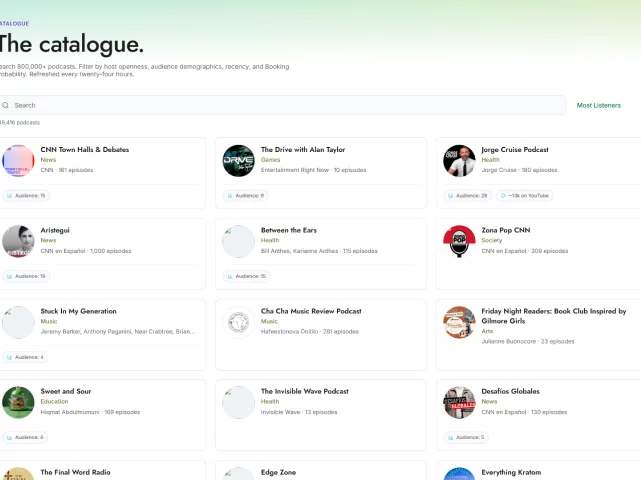
Task: Open Friday Night Readers artwork
Action: click(459, 322)
